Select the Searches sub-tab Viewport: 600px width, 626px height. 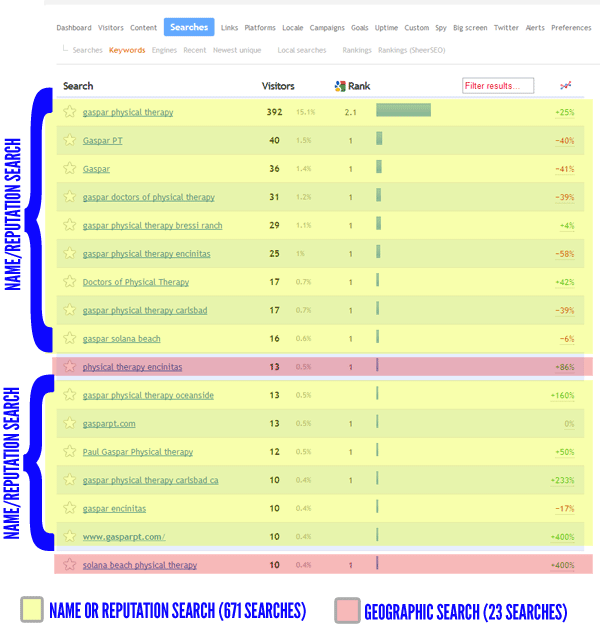[87, 50]
